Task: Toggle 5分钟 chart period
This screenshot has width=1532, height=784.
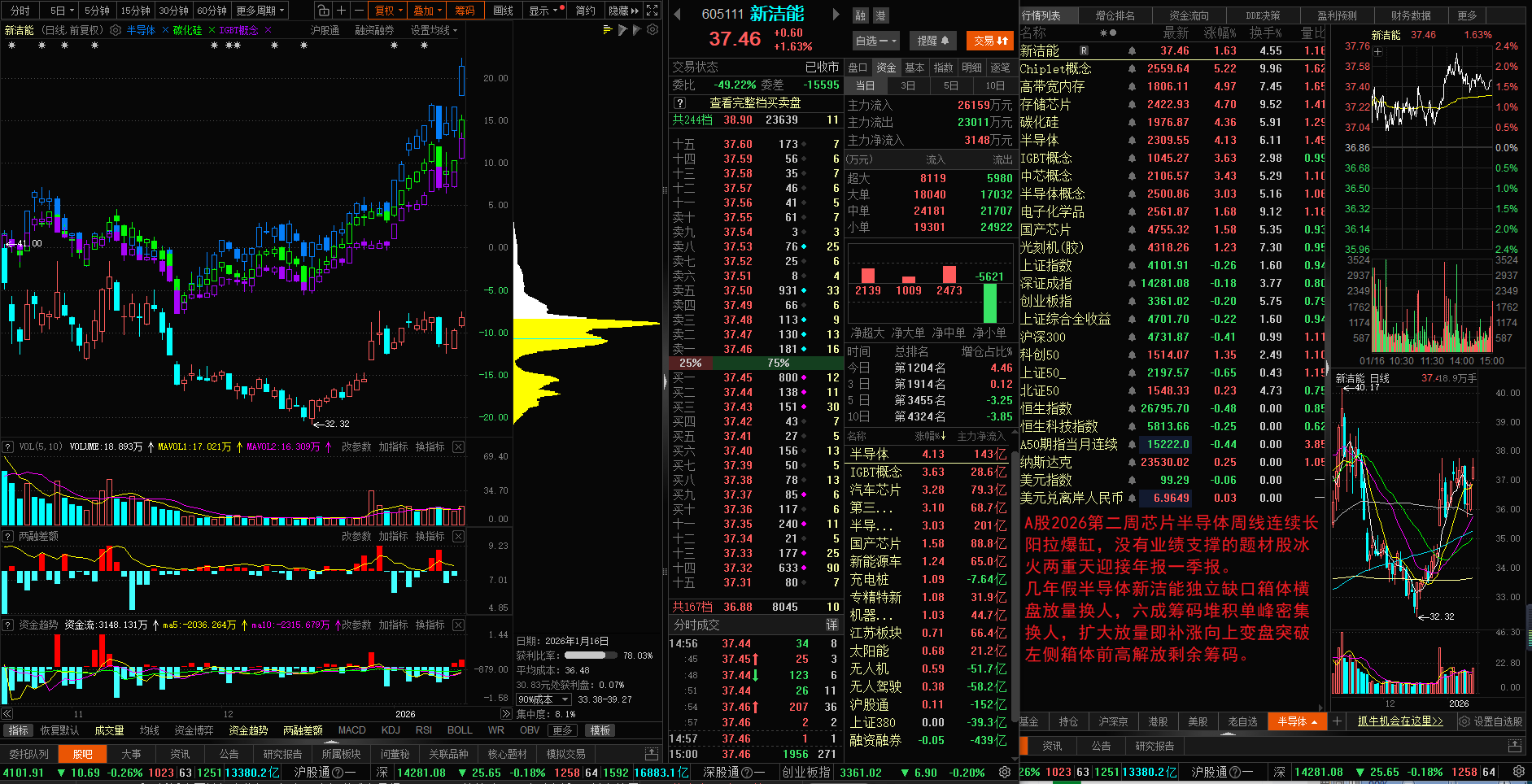Action: [97, 11]
